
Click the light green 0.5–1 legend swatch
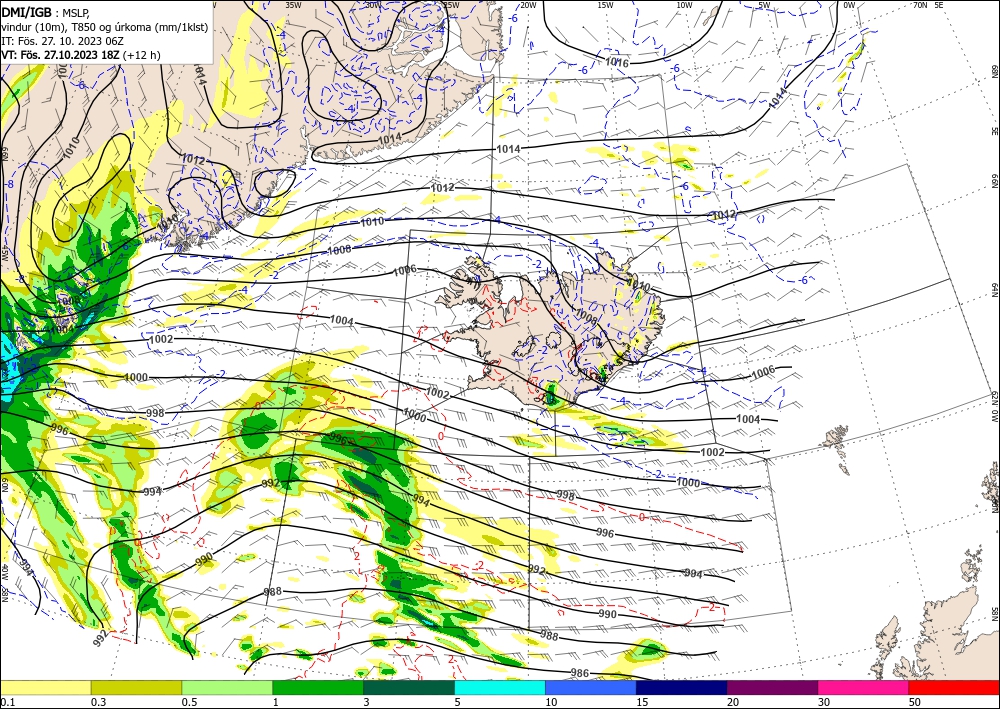[227, 687]
